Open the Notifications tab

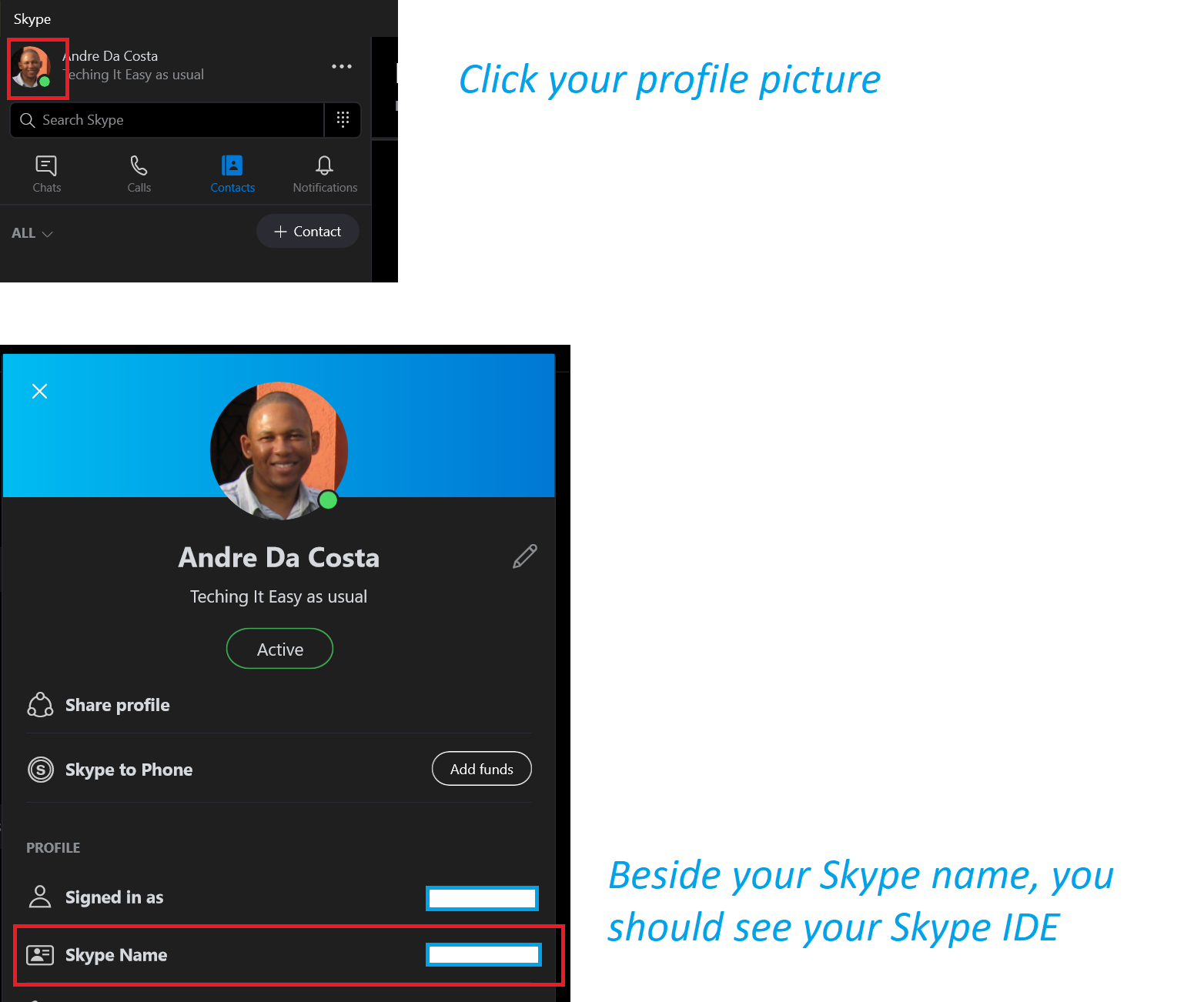coord(325,174)
